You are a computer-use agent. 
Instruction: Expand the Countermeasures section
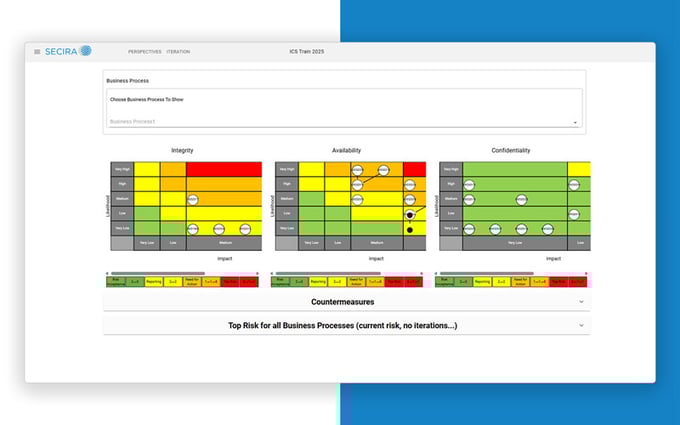pyautogui.click(x=346, y=300)
